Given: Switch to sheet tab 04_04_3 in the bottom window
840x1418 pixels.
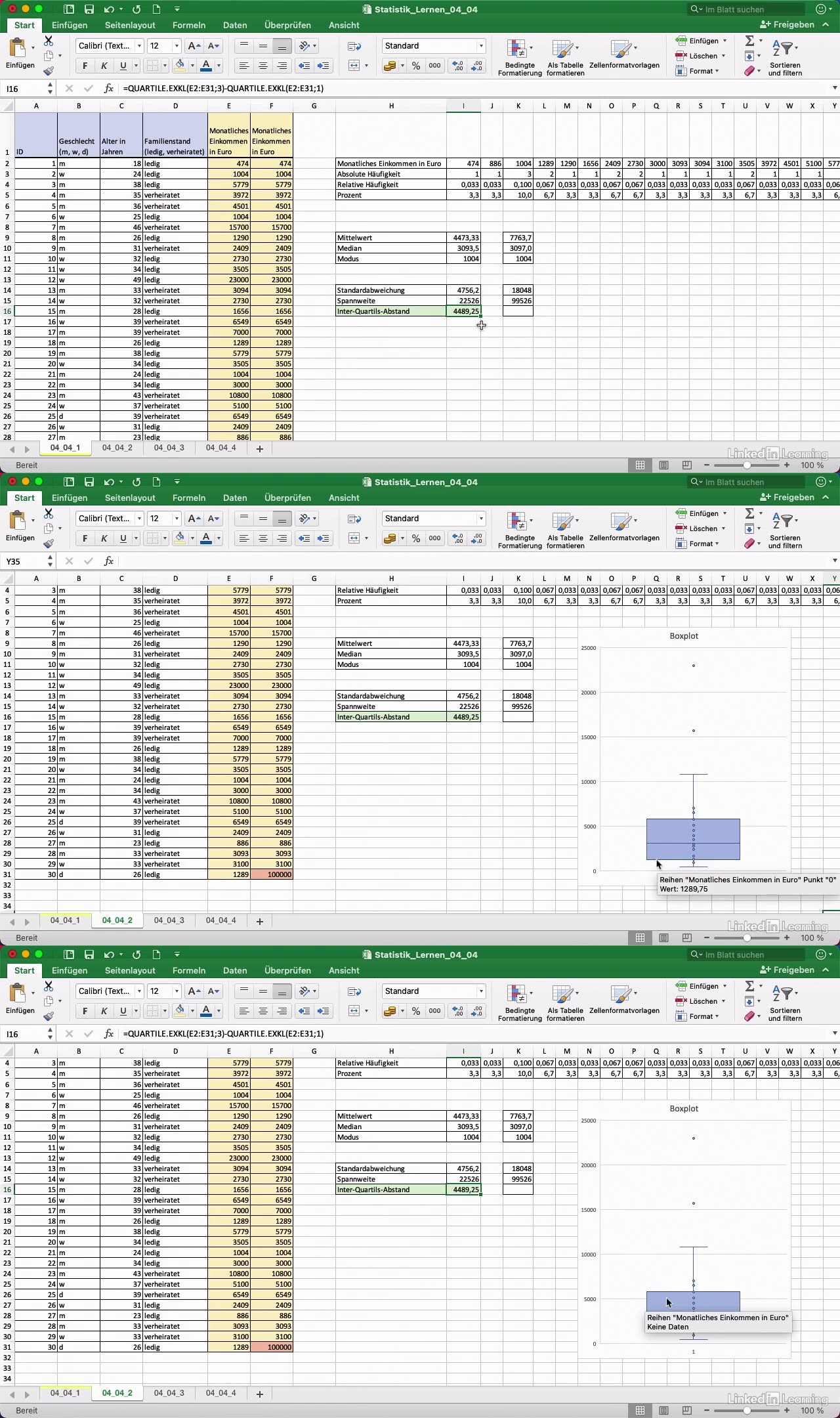Looking at the screenshot, I should coord(169,1393).
